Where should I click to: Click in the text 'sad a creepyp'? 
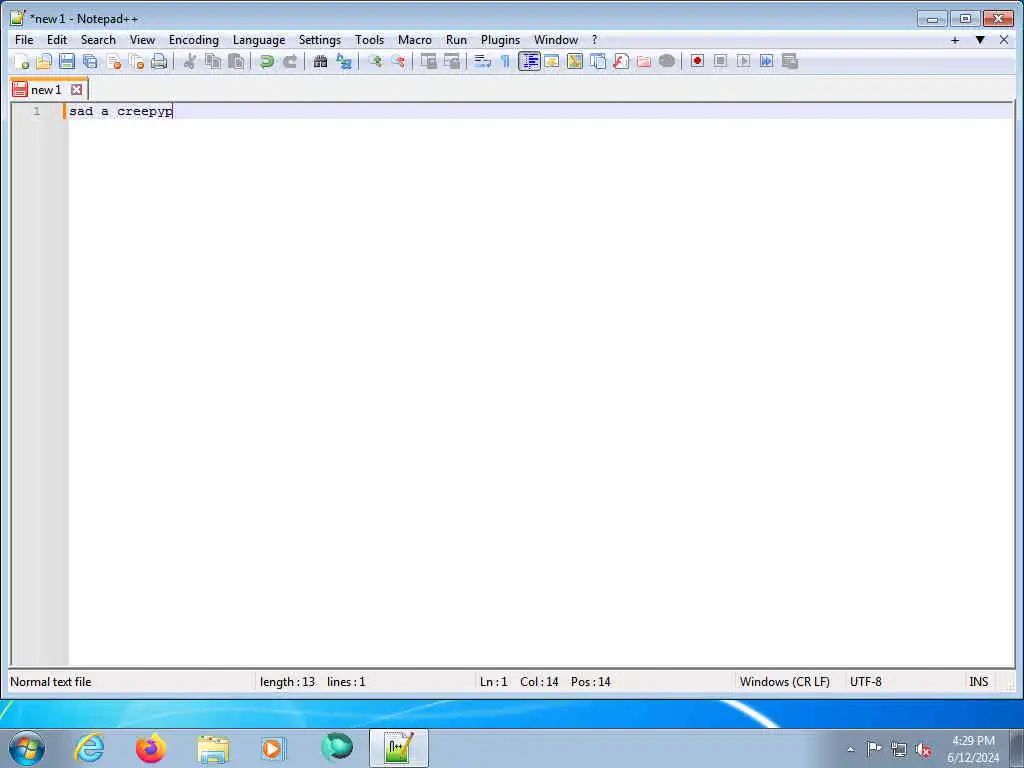121,112
